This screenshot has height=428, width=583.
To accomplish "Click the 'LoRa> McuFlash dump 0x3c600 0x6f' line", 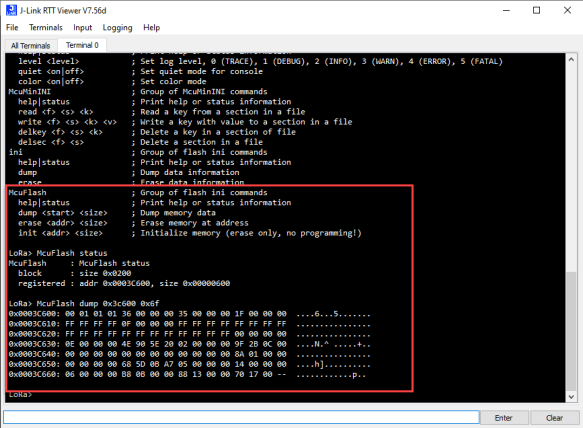I will [x=84, y=304].
